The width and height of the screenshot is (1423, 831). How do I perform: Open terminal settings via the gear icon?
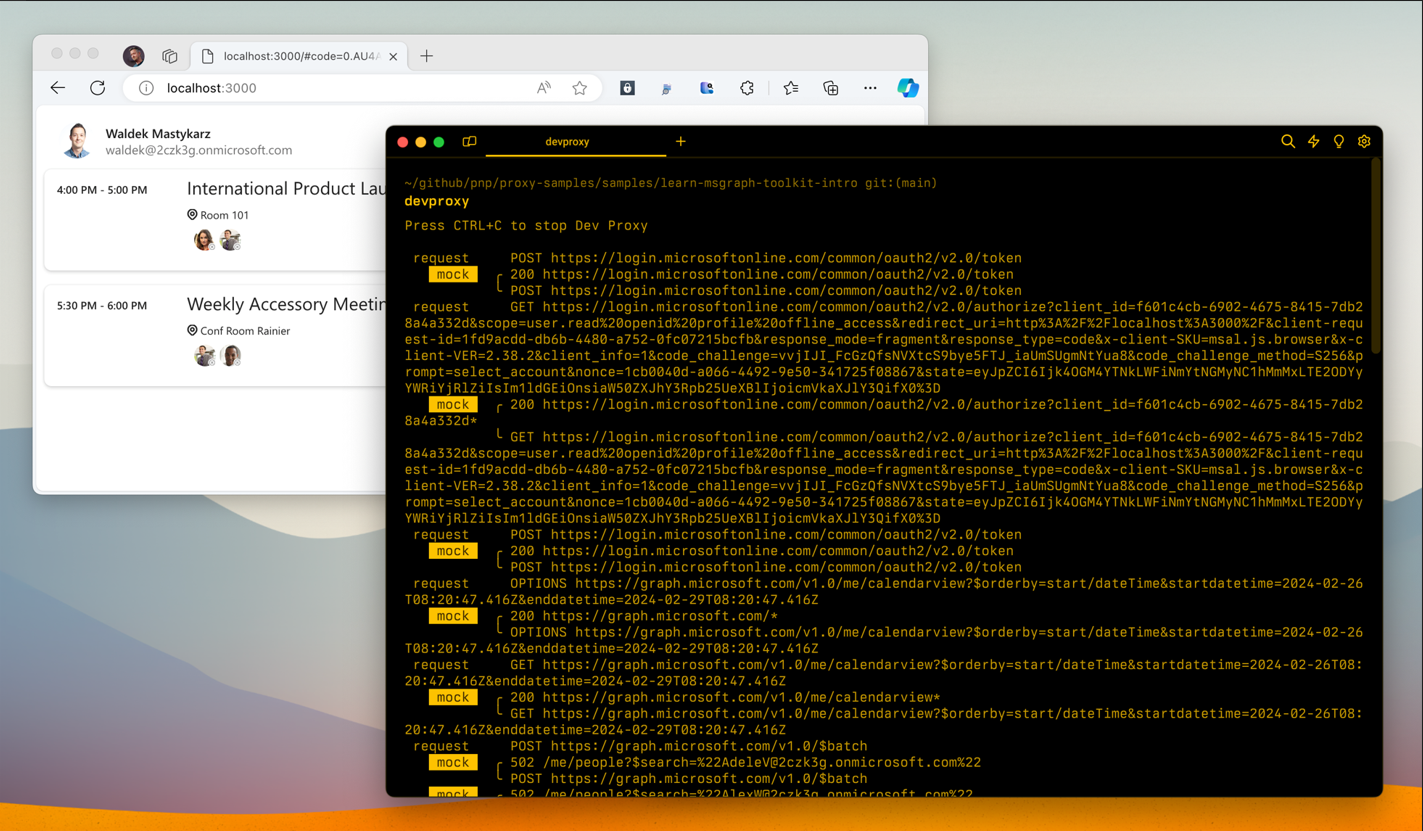[1364, 141]
